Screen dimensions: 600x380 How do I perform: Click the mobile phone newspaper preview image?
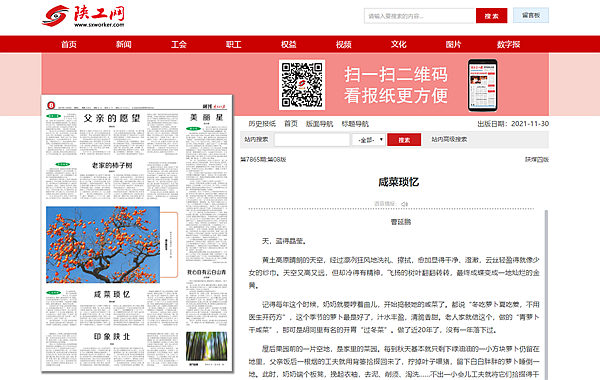coord(483,85)
